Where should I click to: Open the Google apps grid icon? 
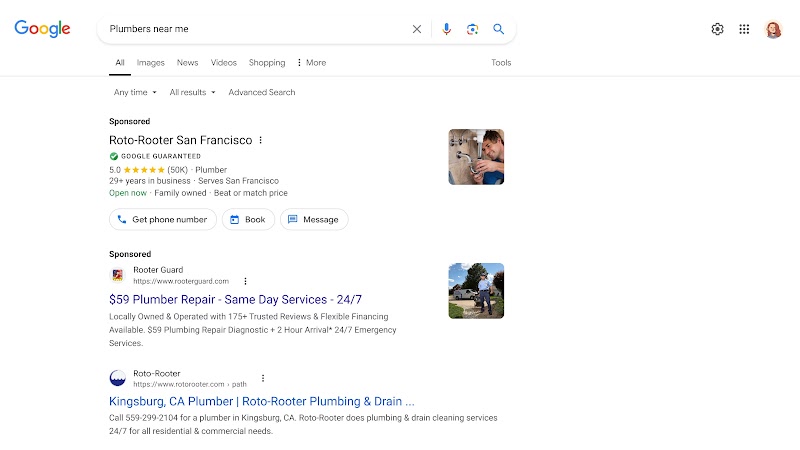click(744, 29)
